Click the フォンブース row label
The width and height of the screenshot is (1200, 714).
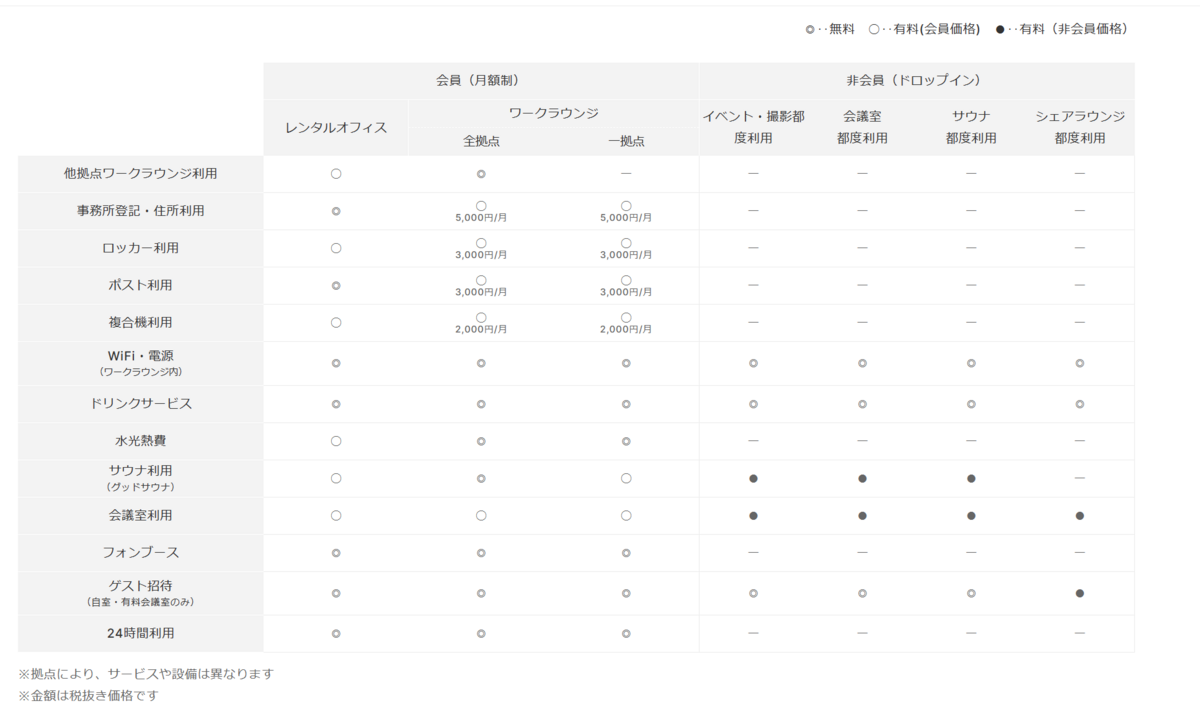[140, 553]
